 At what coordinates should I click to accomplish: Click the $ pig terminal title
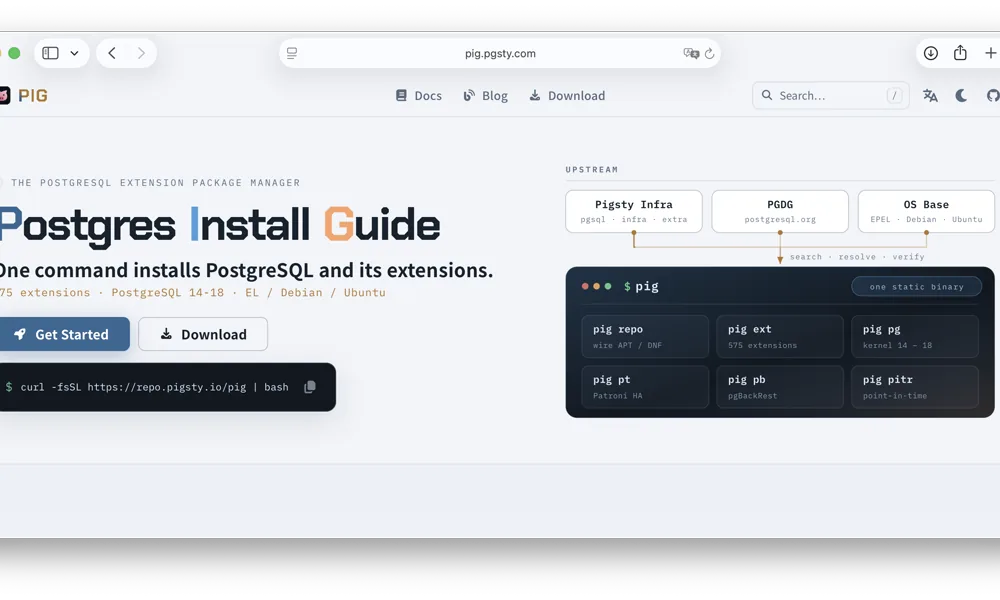coord(641,286)
